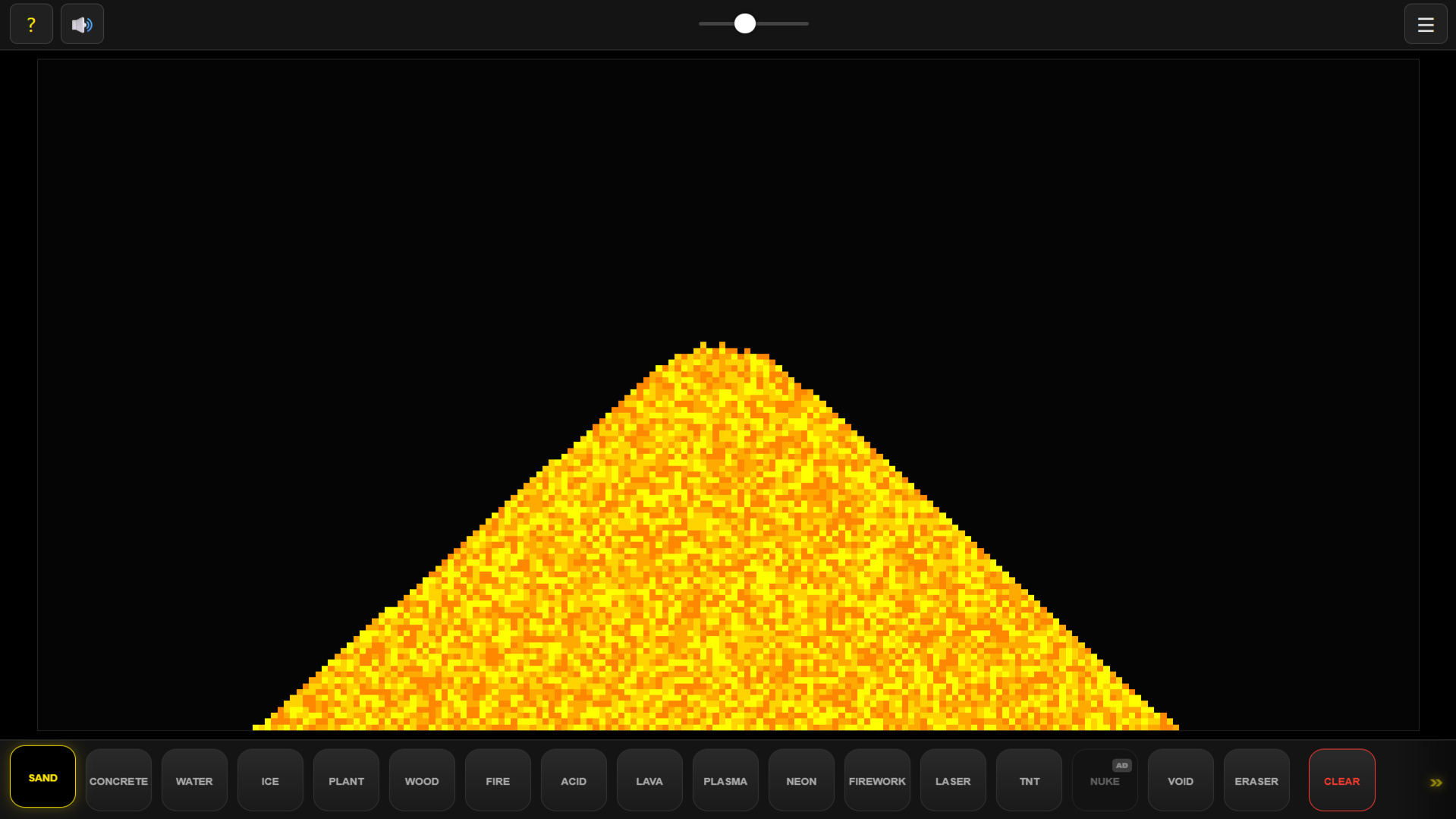Select the Eraser tool

click(x=1256, y=780)
